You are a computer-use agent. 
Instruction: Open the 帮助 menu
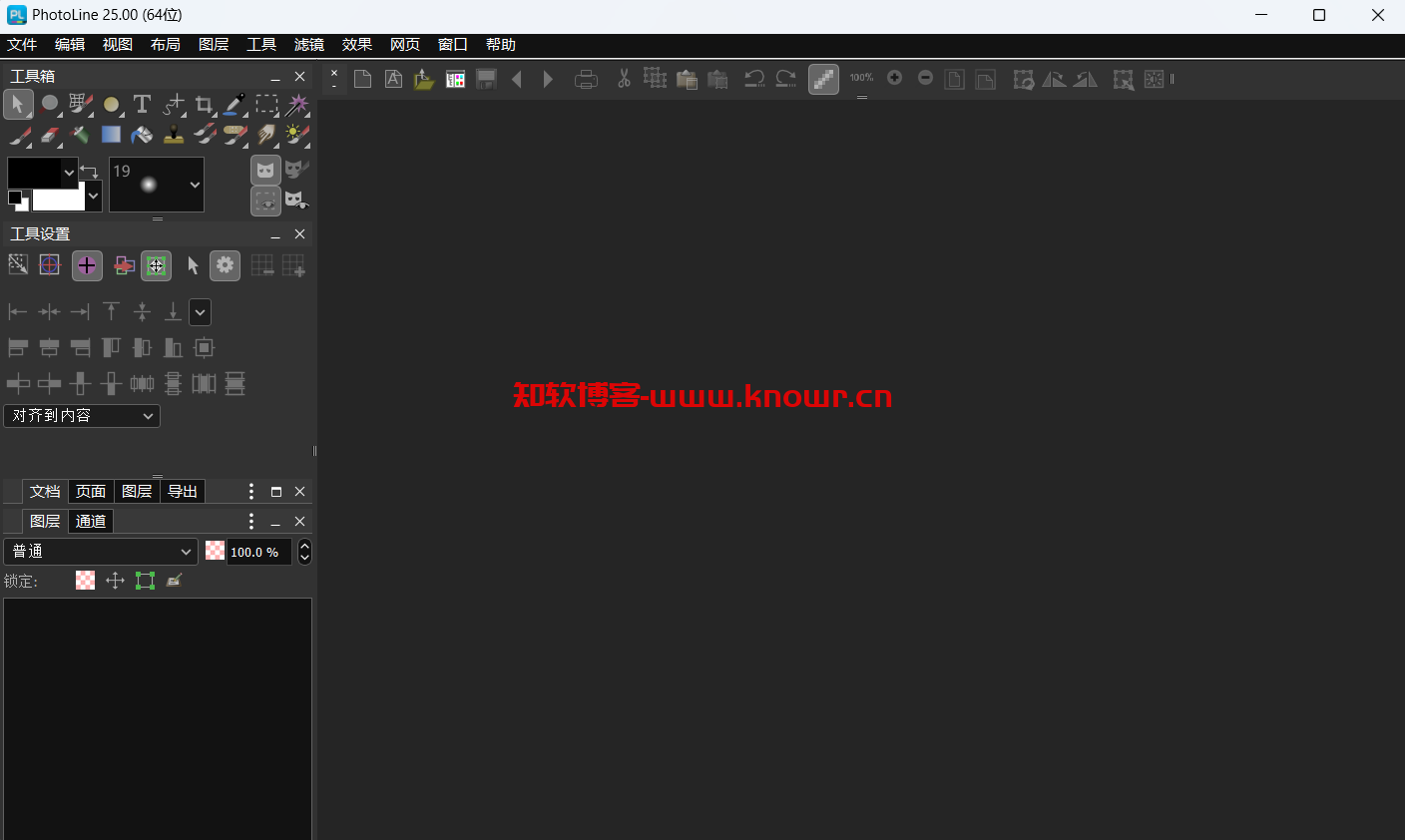[501, 45]
